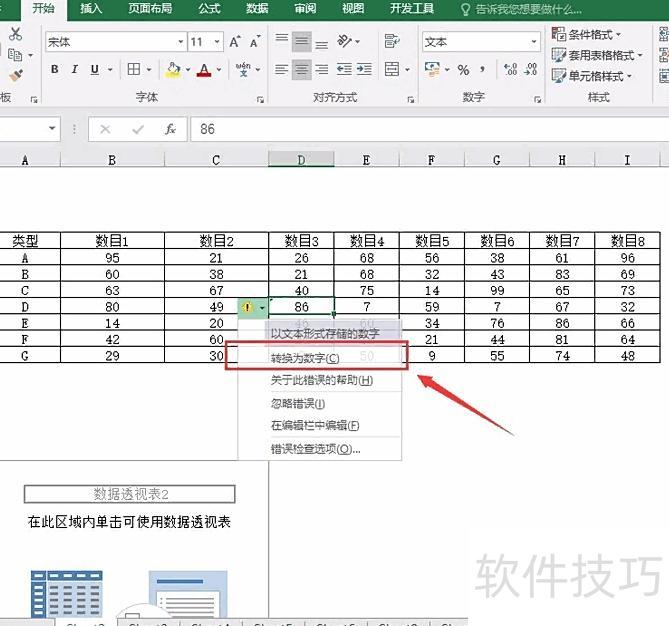Image resolution: width=669 pixels, height=626 pixels.
Task: Open 条件格式 conditional formatting
Action: point(586,34)
